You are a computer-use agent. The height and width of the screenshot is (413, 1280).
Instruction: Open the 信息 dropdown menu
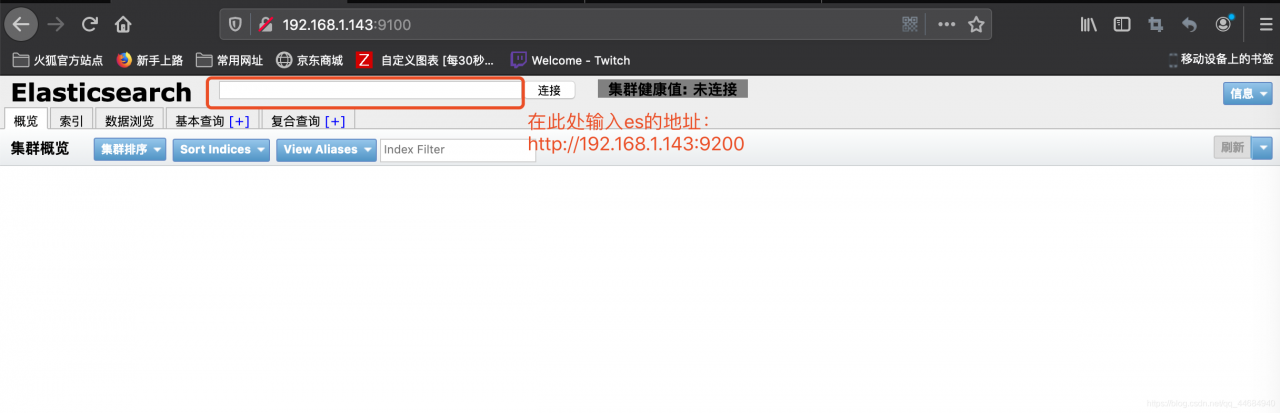click(x=1248, y=93)
